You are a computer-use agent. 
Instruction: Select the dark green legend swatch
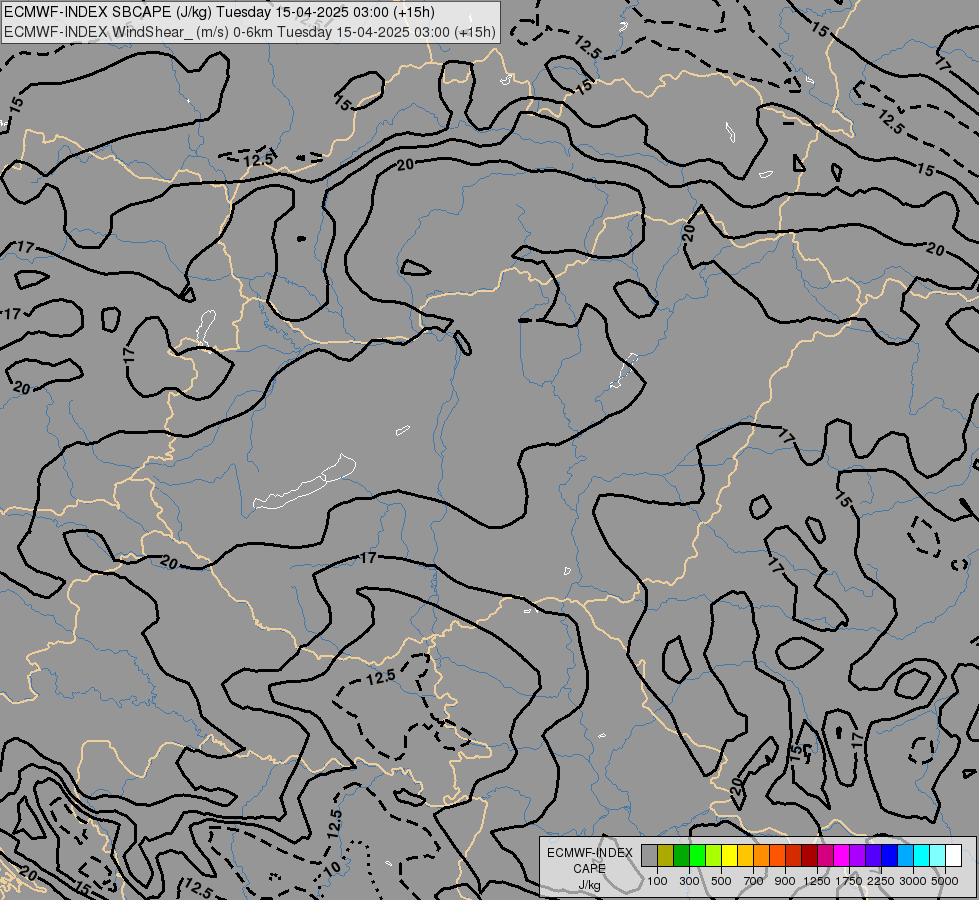682,855
